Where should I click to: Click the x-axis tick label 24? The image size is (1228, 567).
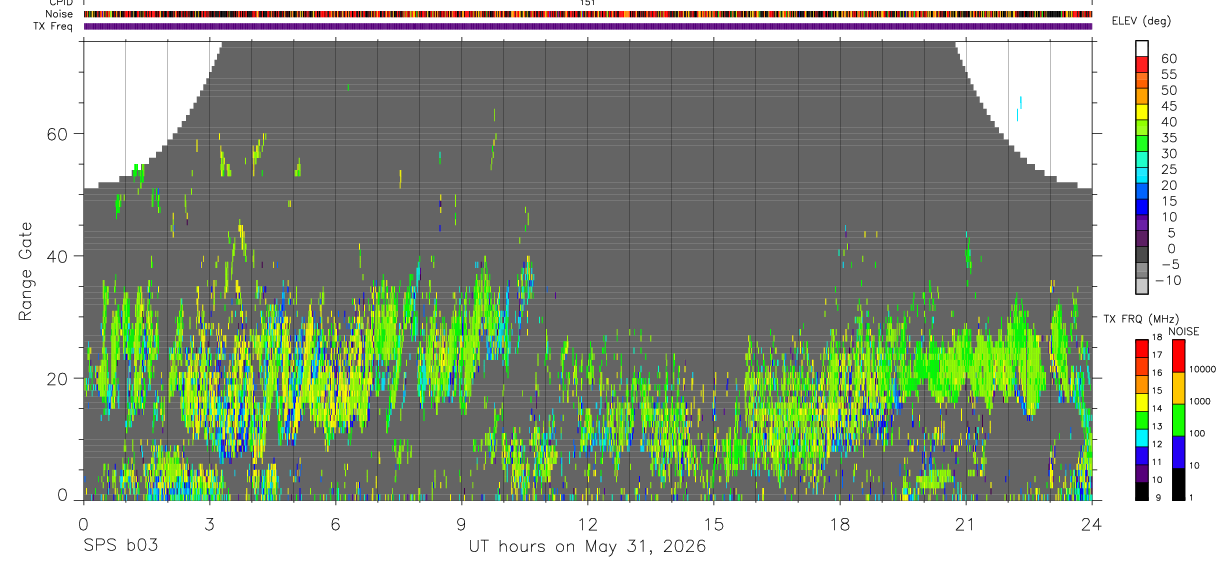click(1092, 523)
